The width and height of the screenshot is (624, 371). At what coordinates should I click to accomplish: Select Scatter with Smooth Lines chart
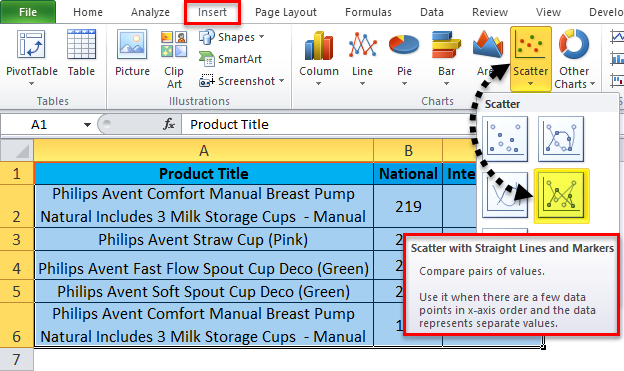(505, 195)
